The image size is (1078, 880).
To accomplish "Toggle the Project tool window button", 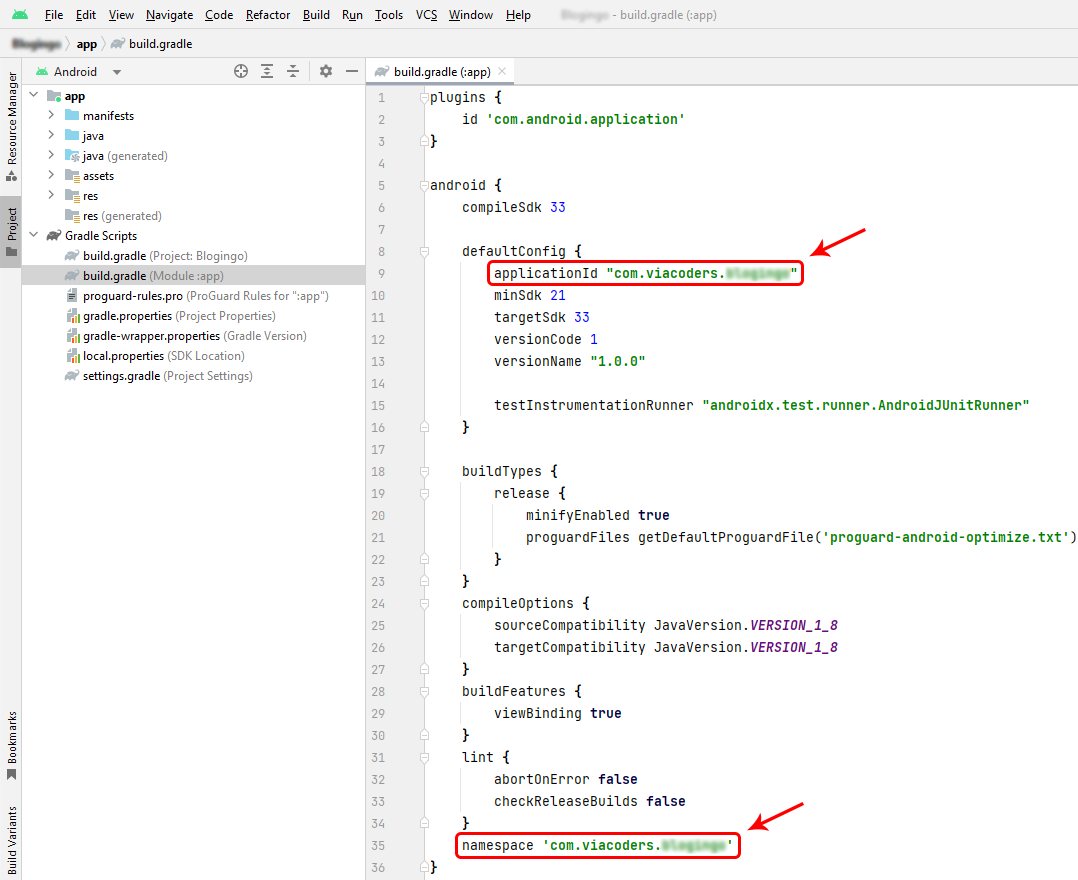I will coord(11,232).
